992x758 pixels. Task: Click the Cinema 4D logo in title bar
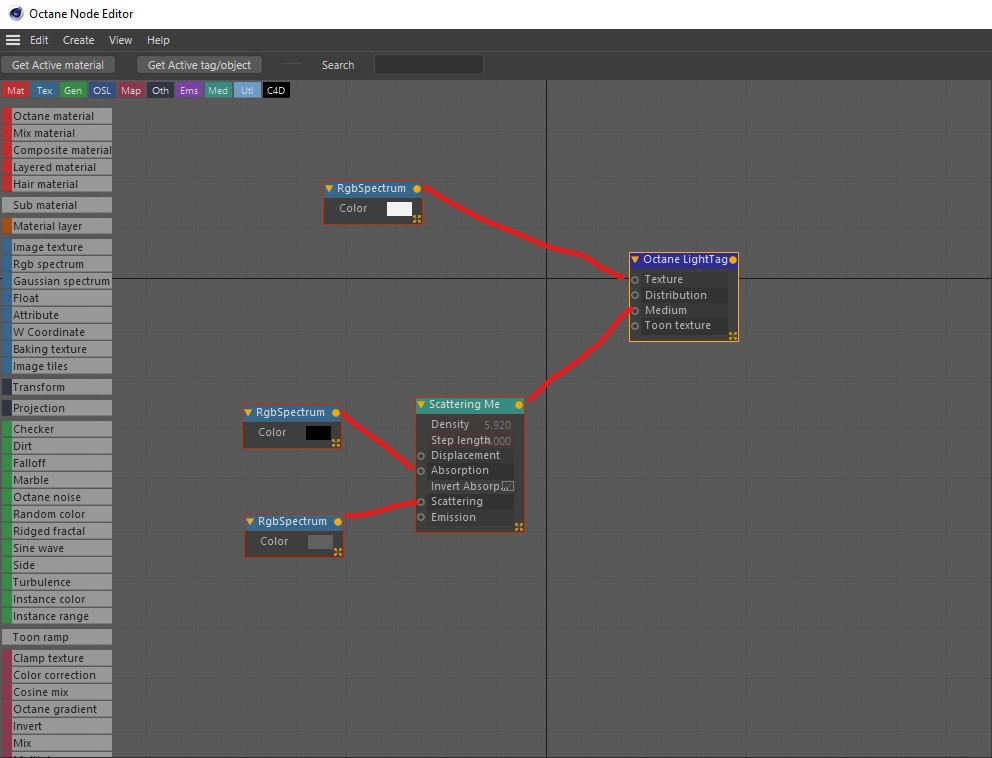pyautogui.click(x=16, y=13)
